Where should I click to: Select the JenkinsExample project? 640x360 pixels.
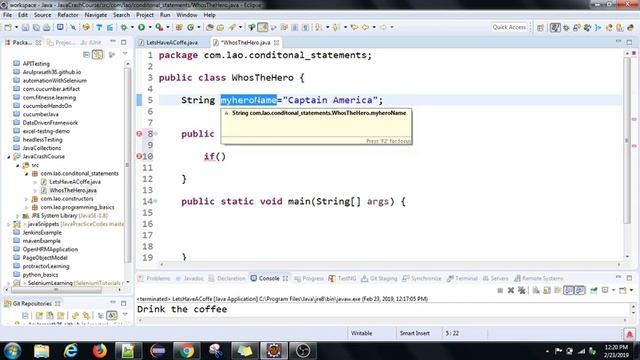click(42, 233)
